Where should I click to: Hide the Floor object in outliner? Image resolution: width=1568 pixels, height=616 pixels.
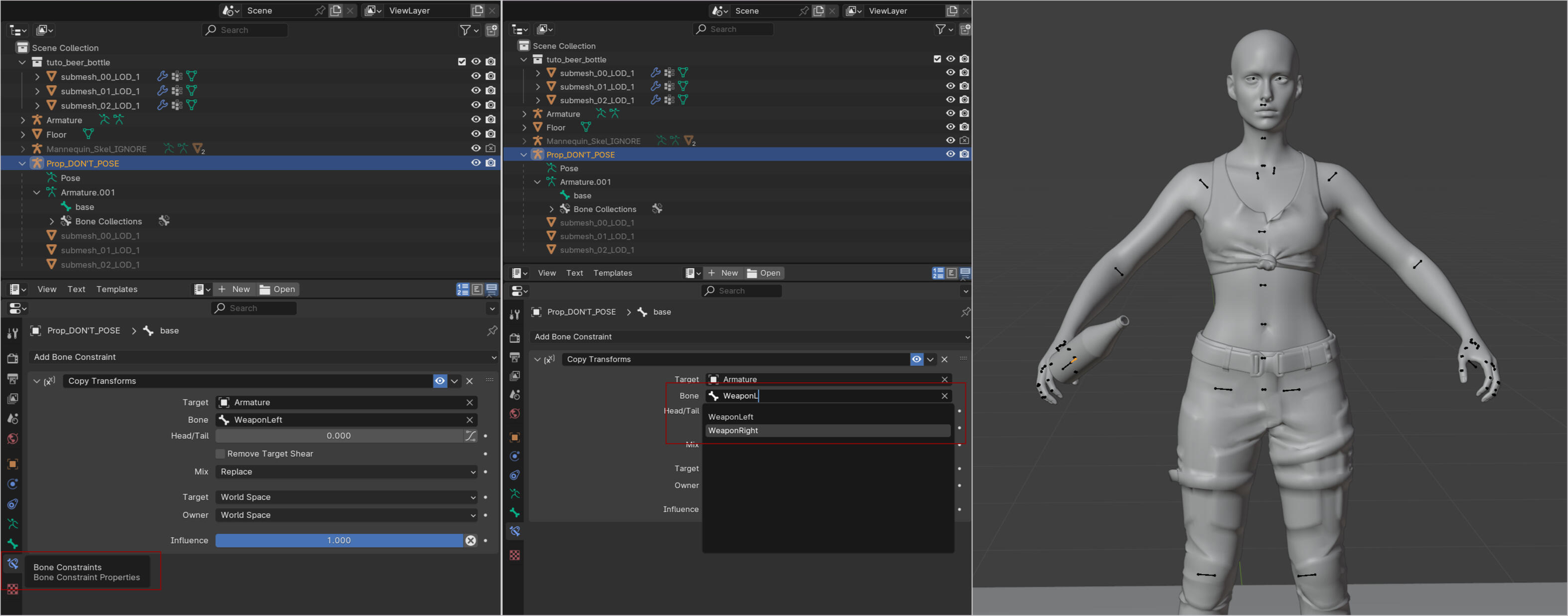476,134
